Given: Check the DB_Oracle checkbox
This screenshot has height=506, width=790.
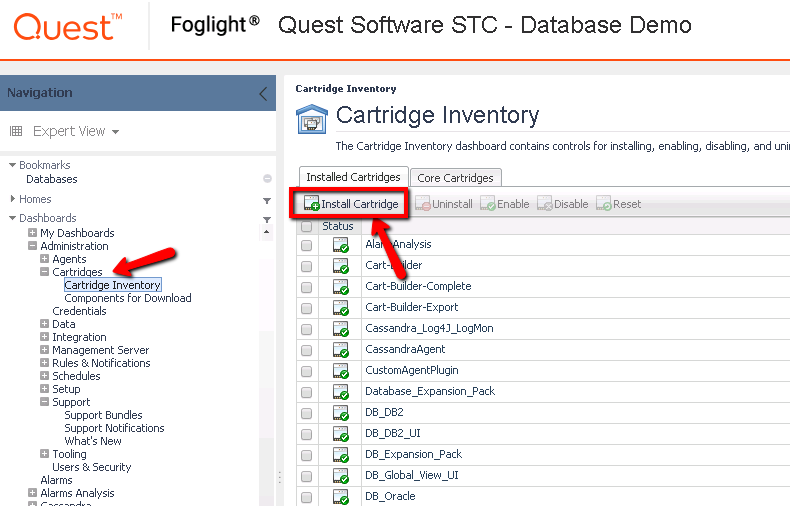Looking at the screenshot, I should coord(306,497).
